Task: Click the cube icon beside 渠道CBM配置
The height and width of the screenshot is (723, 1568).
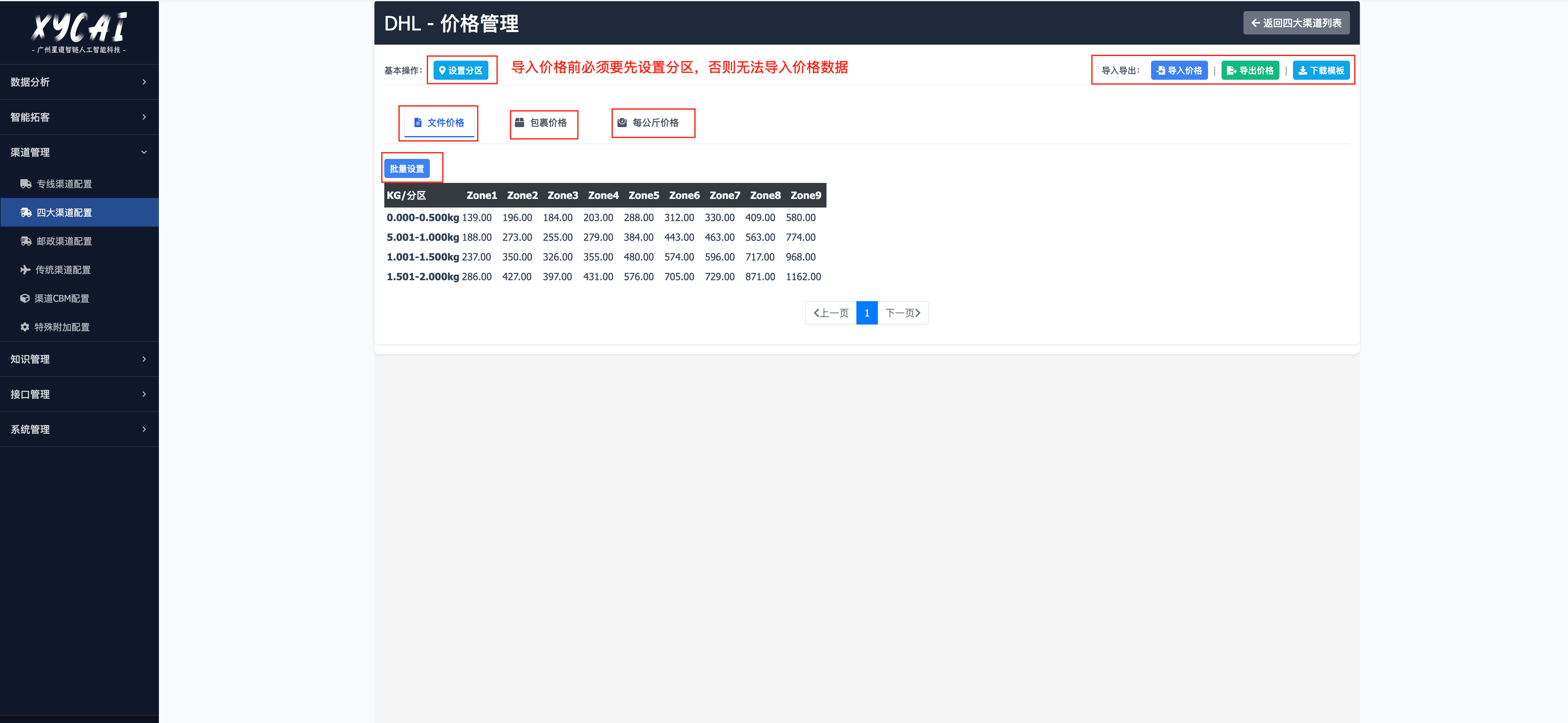Action: point(25,298)
